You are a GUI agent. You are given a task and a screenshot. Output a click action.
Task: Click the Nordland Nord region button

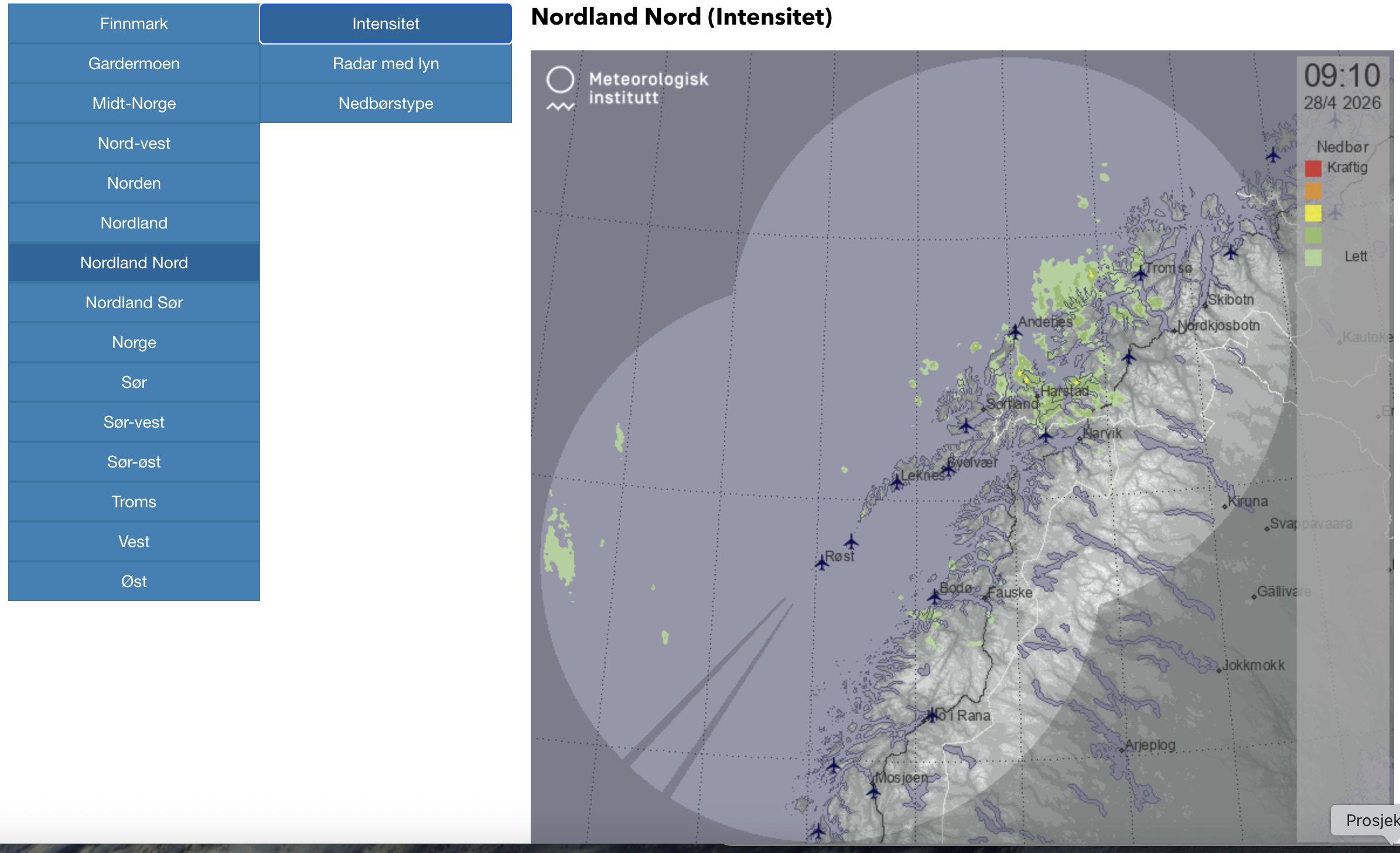click(x=134, y=262)
